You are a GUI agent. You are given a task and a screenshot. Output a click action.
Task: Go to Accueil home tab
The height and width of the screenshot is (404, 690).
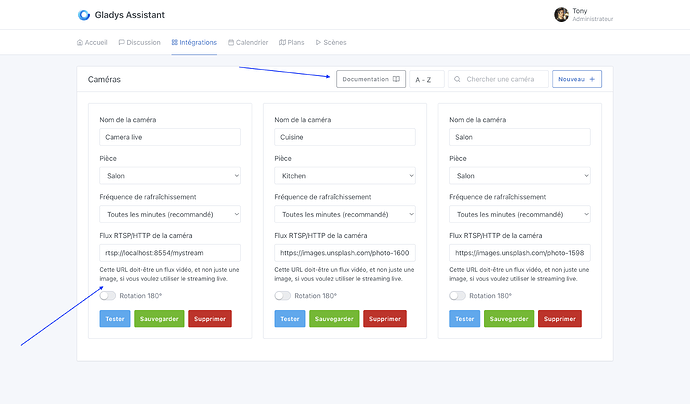[x=92, y=42]
